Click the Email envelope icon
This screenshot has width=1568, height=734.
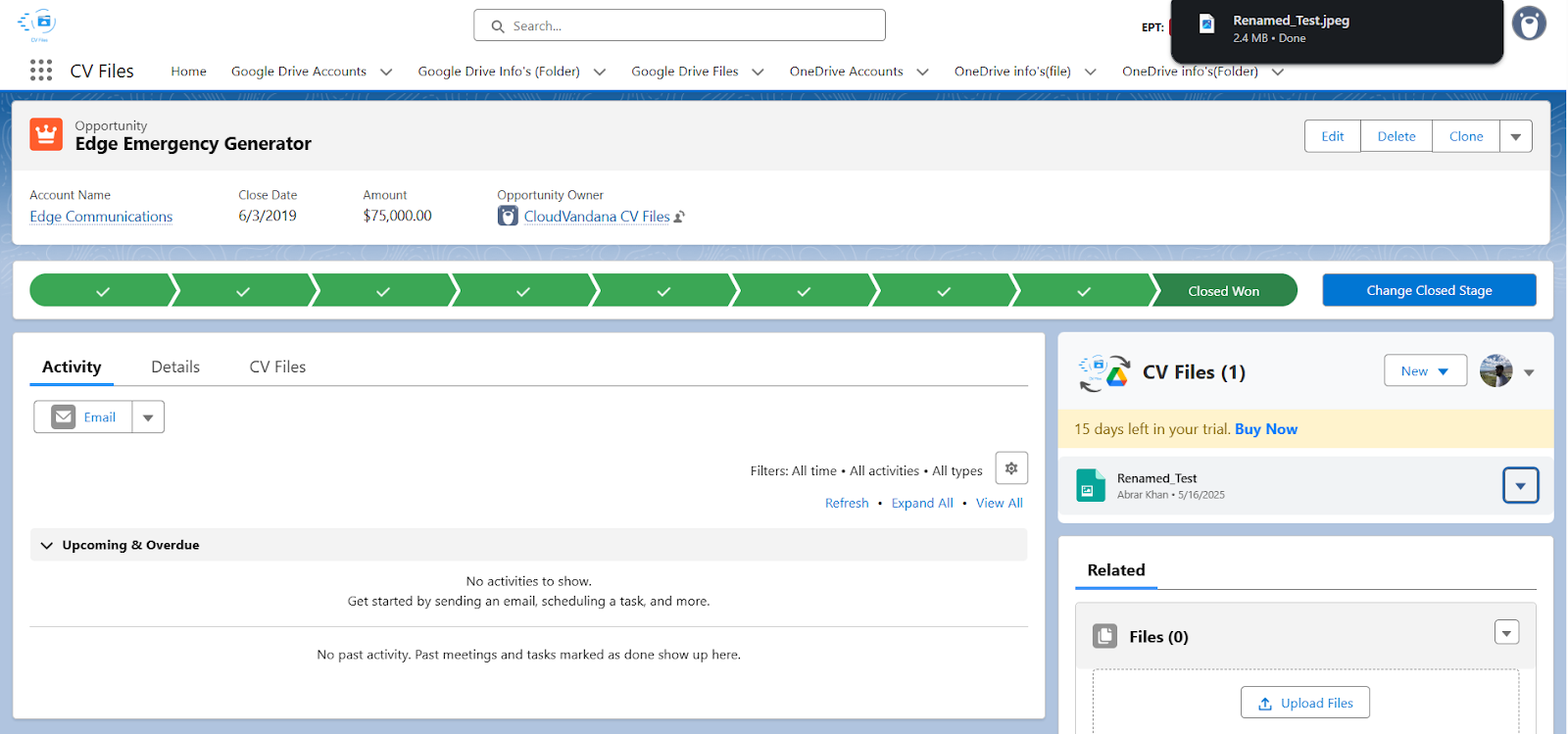pos(64,417)
